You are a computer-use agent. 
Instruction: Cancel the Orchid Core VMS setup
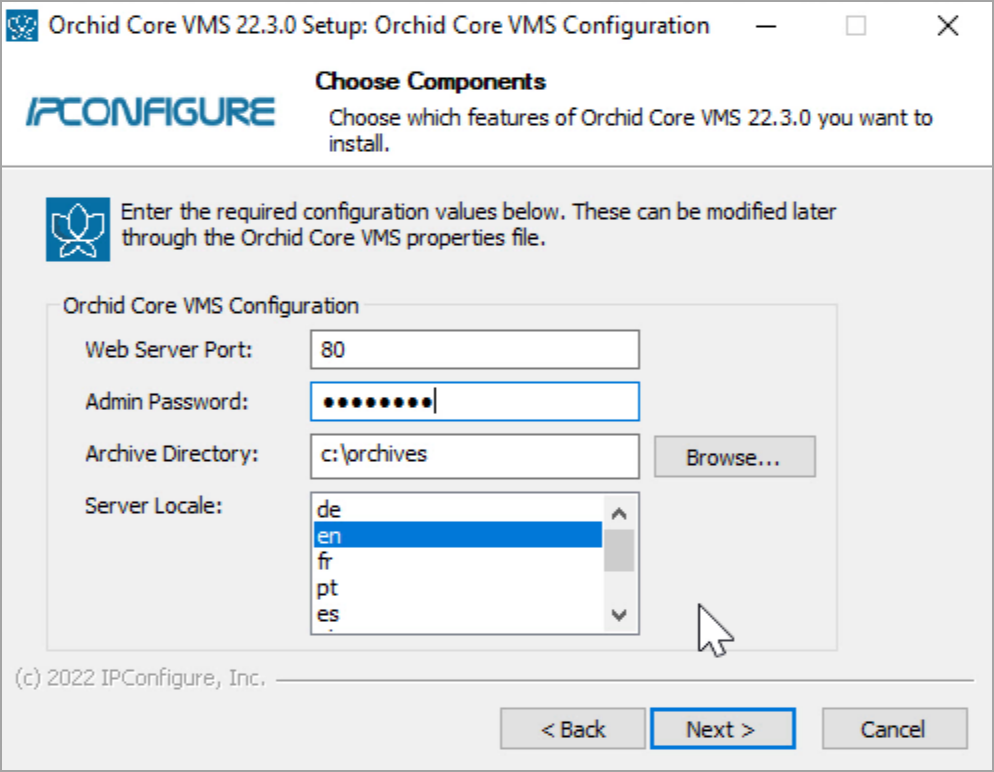(x=893, y=729)
